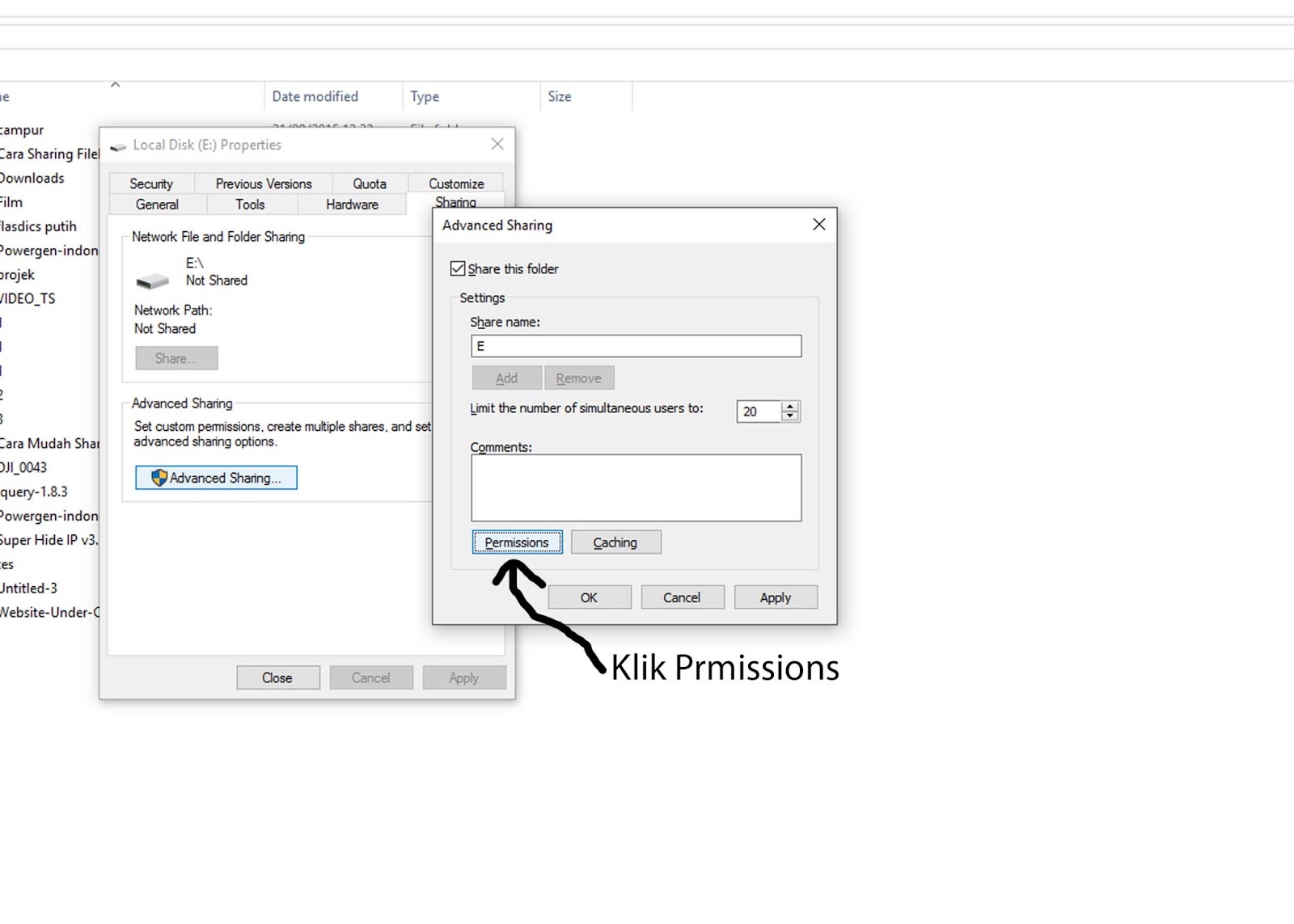
Task: Open the Caching settings
Action: point(615,542)
